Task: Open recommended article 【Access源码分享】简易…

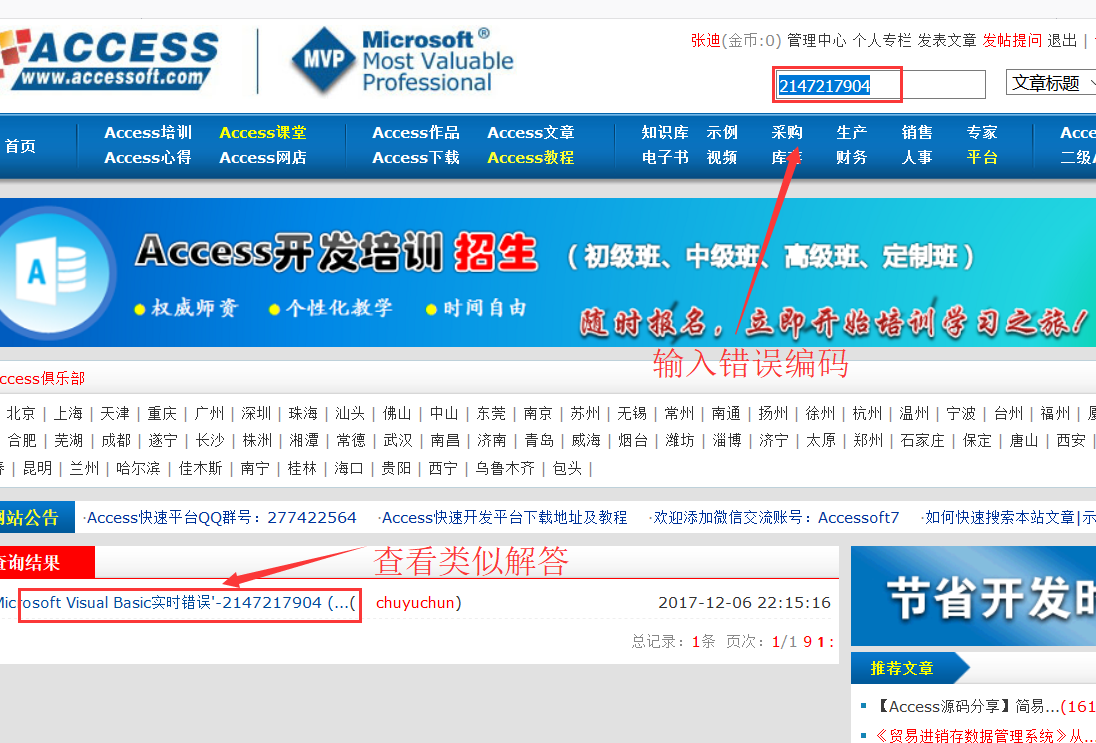Action: coord(985,707)
